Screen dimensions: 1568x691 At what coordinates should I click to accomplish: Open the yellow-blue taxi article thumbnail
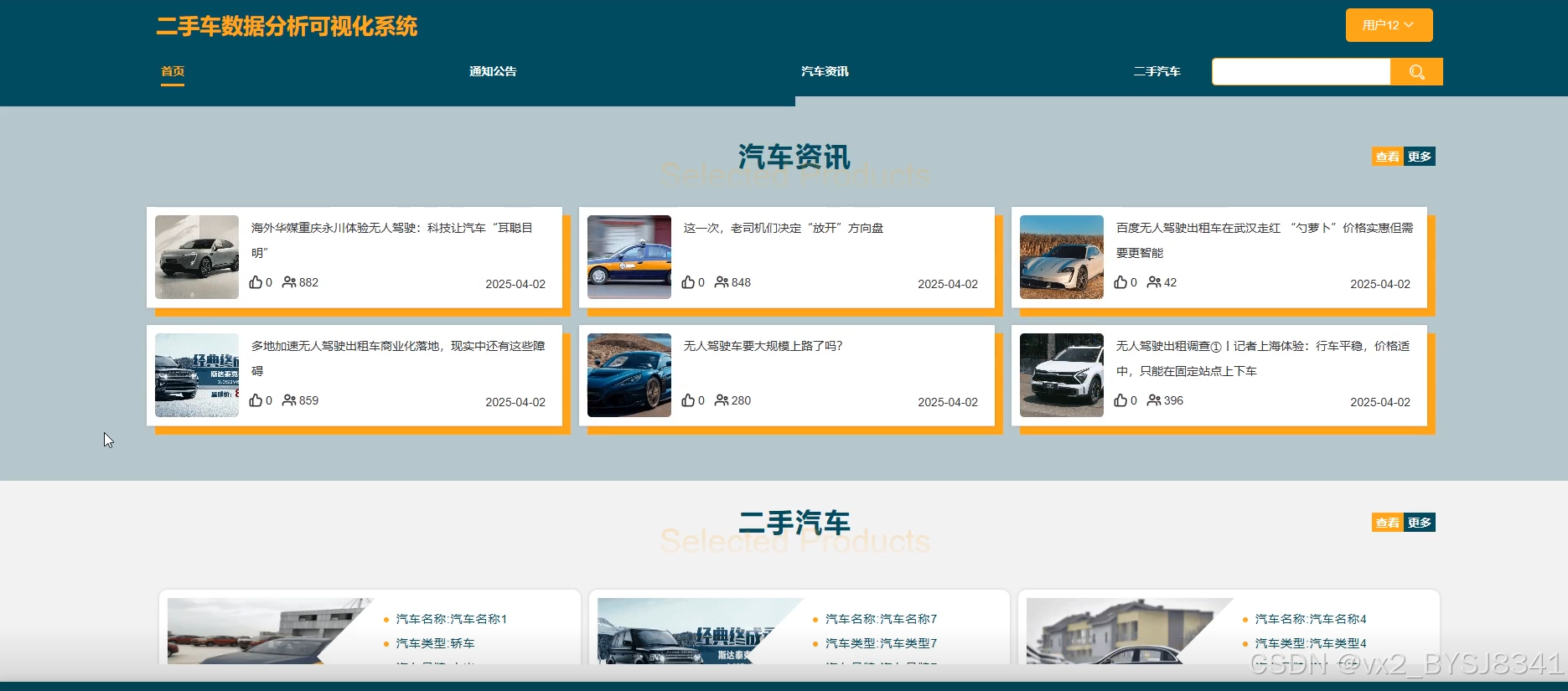pos(629,257)
